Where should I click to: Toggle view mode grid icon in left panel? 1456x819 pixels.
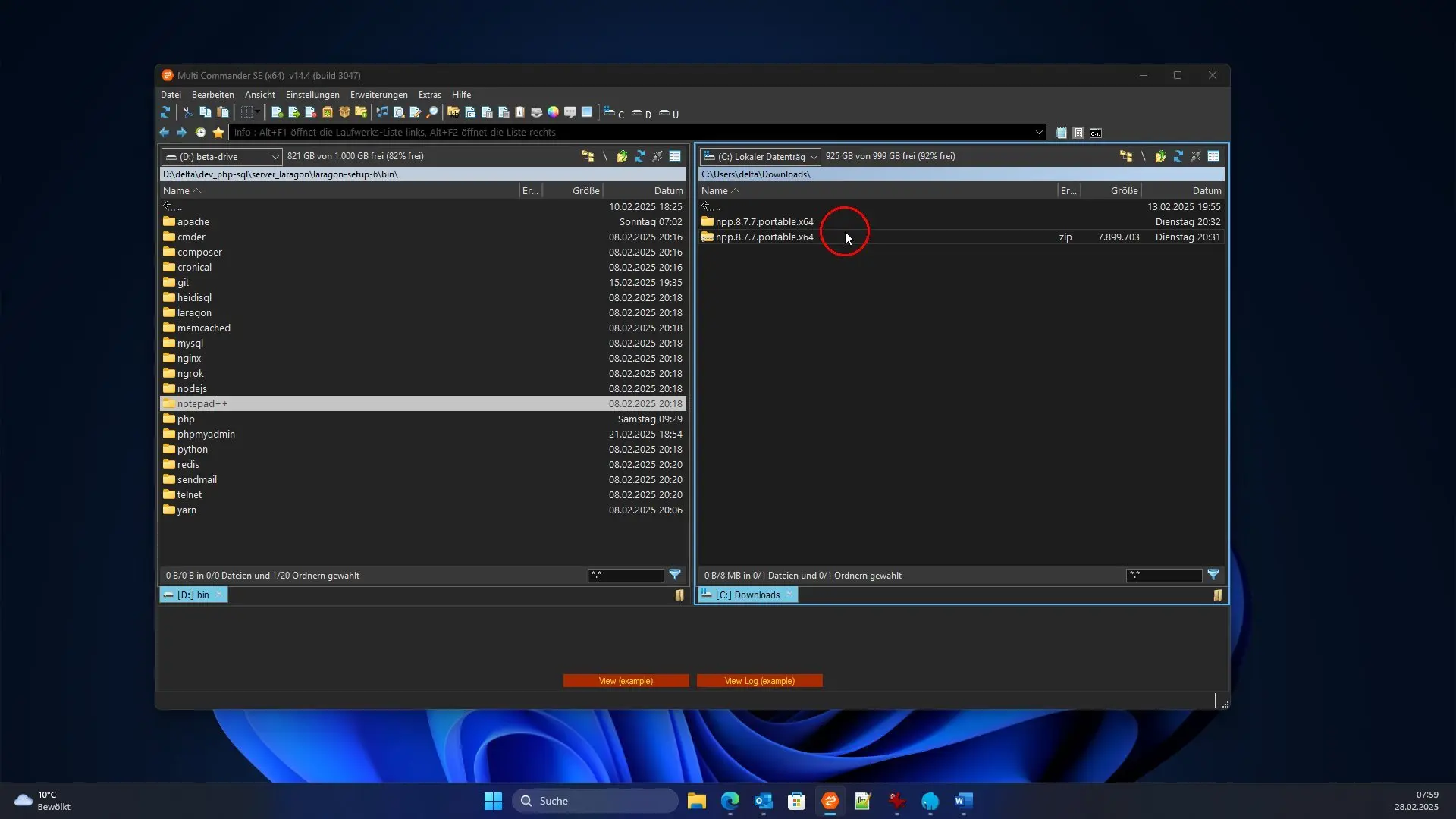click(x=675, y=156)
